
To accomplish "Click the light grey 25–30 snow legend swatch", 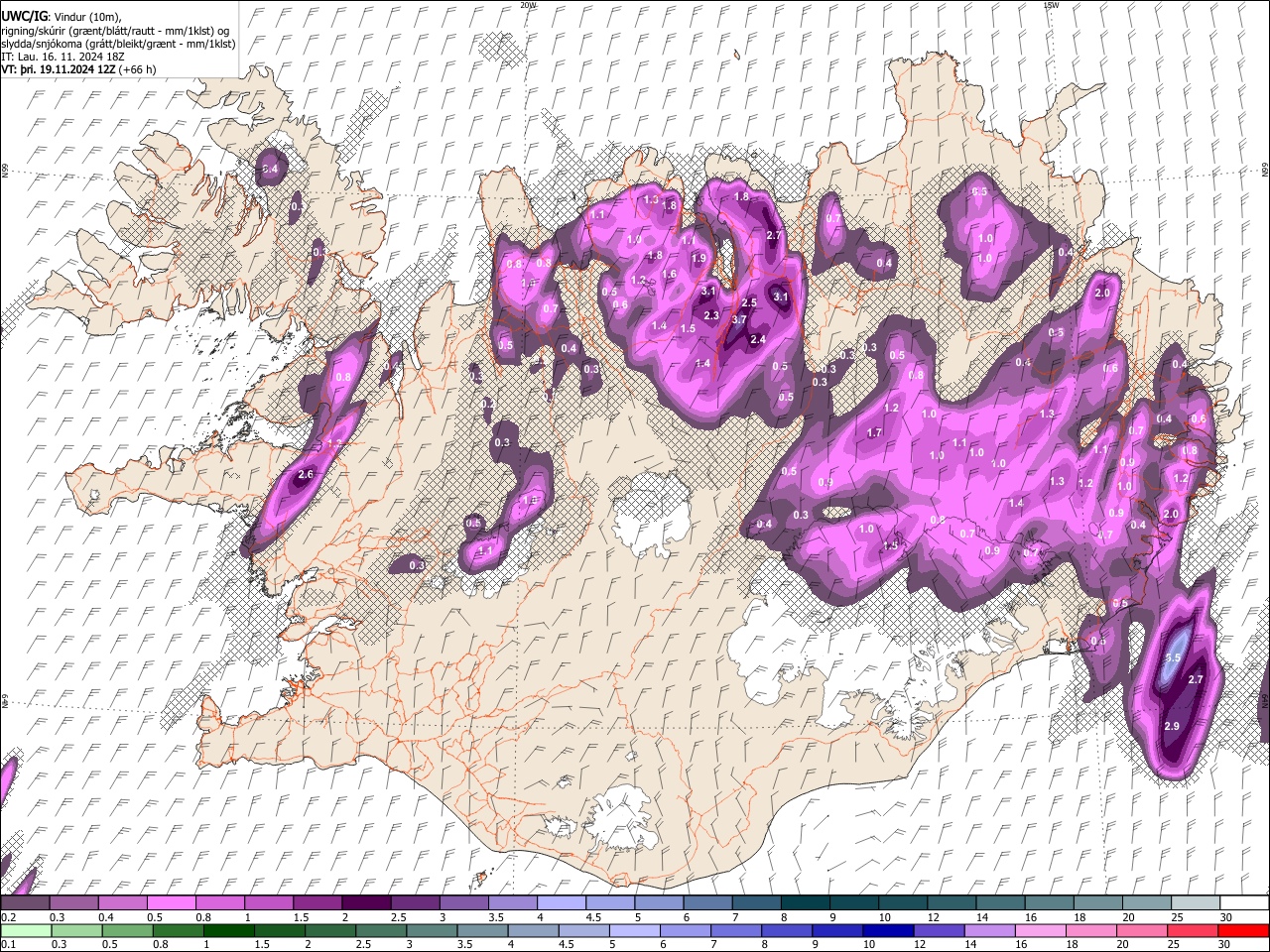I will 1194,902.
